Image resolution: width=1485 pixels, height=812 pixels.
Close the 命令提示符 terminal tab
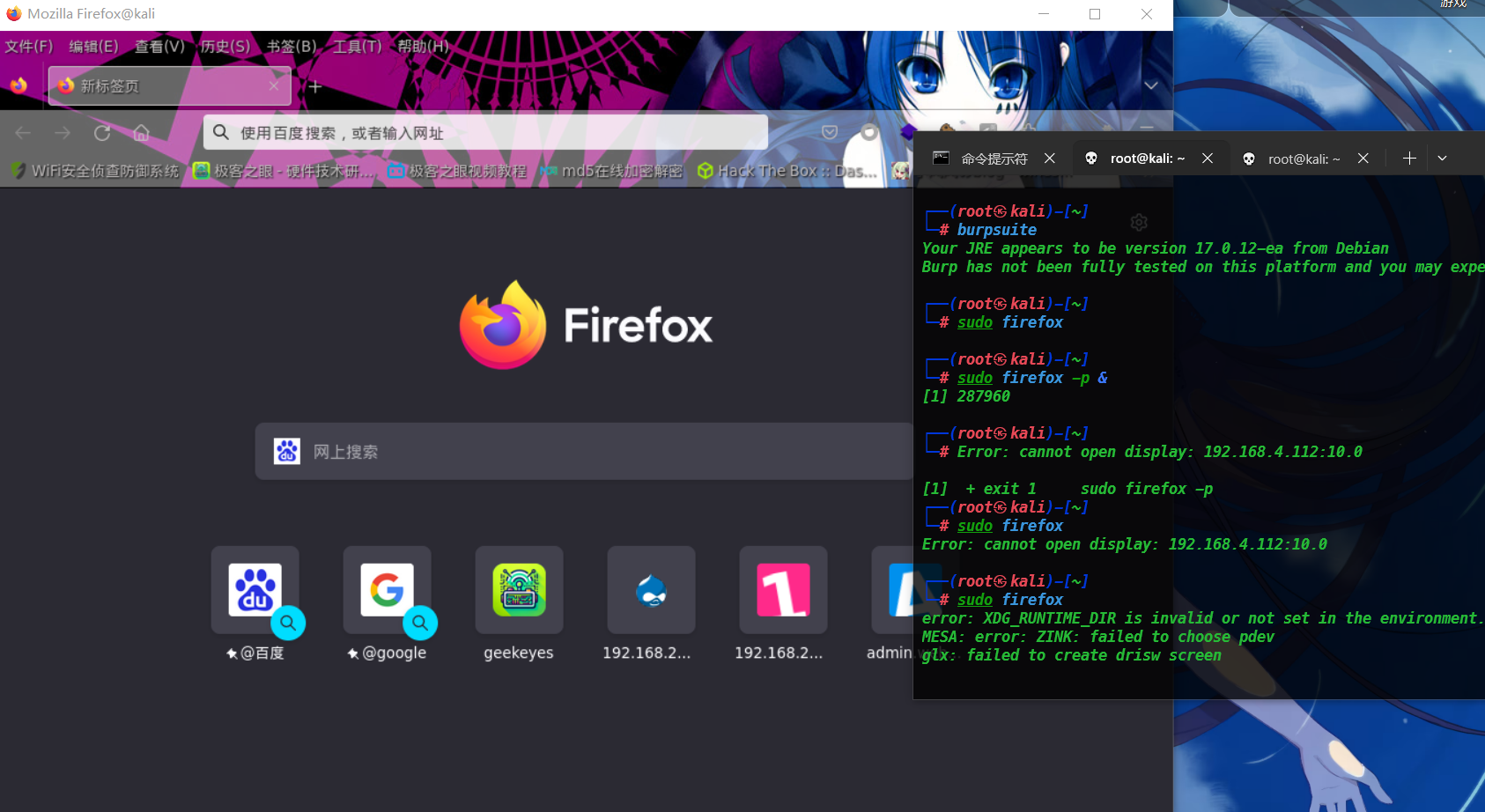pos(1050,159)
